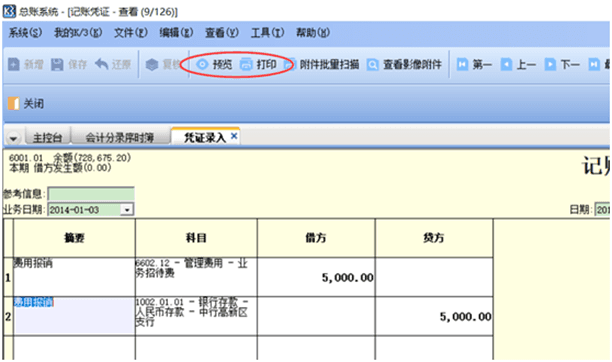Close the 凭证录入 tab with X
Image resolution: width=612 pixels, height=362 pixels.
point(234,136)
